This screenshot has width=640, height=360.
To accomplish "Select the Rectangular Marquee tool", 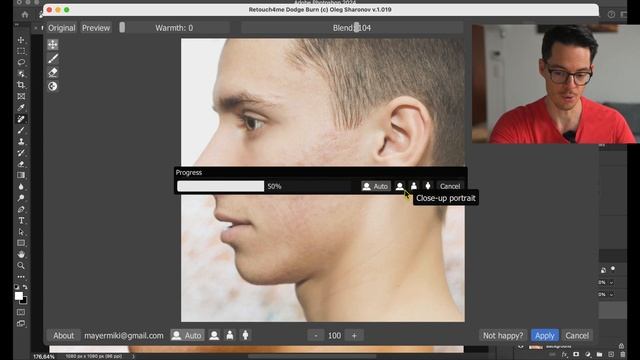I will click(x=21, y=51).
